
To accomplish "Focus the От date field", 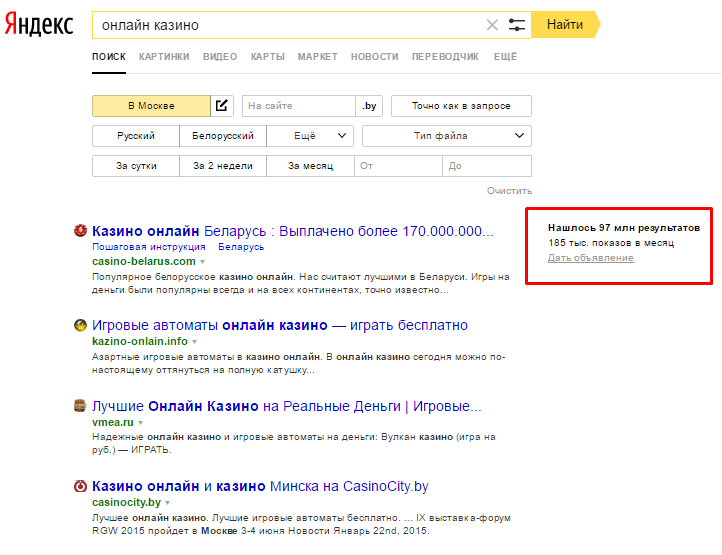I will point(398,166).
